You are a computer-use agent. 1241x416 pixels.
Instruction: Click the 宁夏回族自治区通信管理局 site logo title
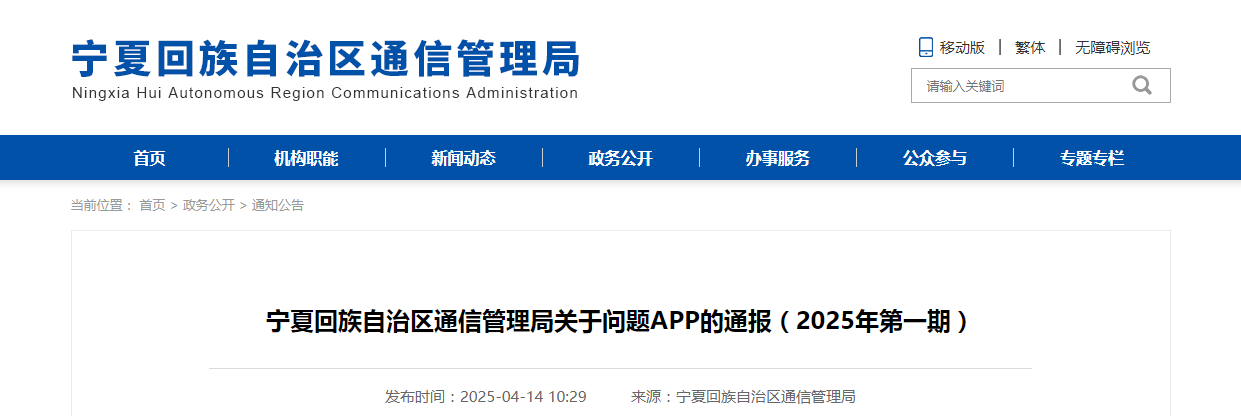(325, 59)
